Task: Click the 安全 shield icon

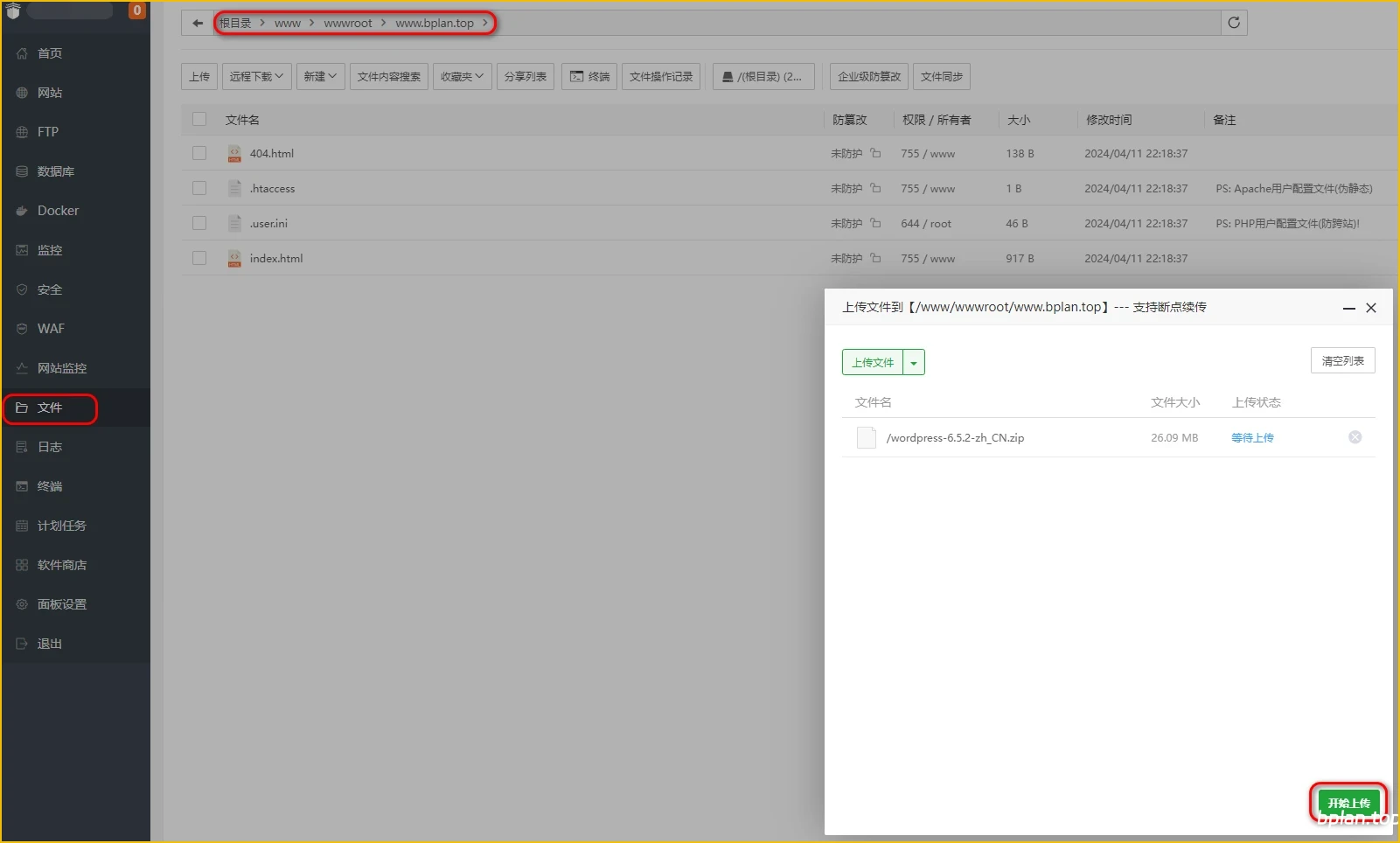Action: [x=22, y=289]
